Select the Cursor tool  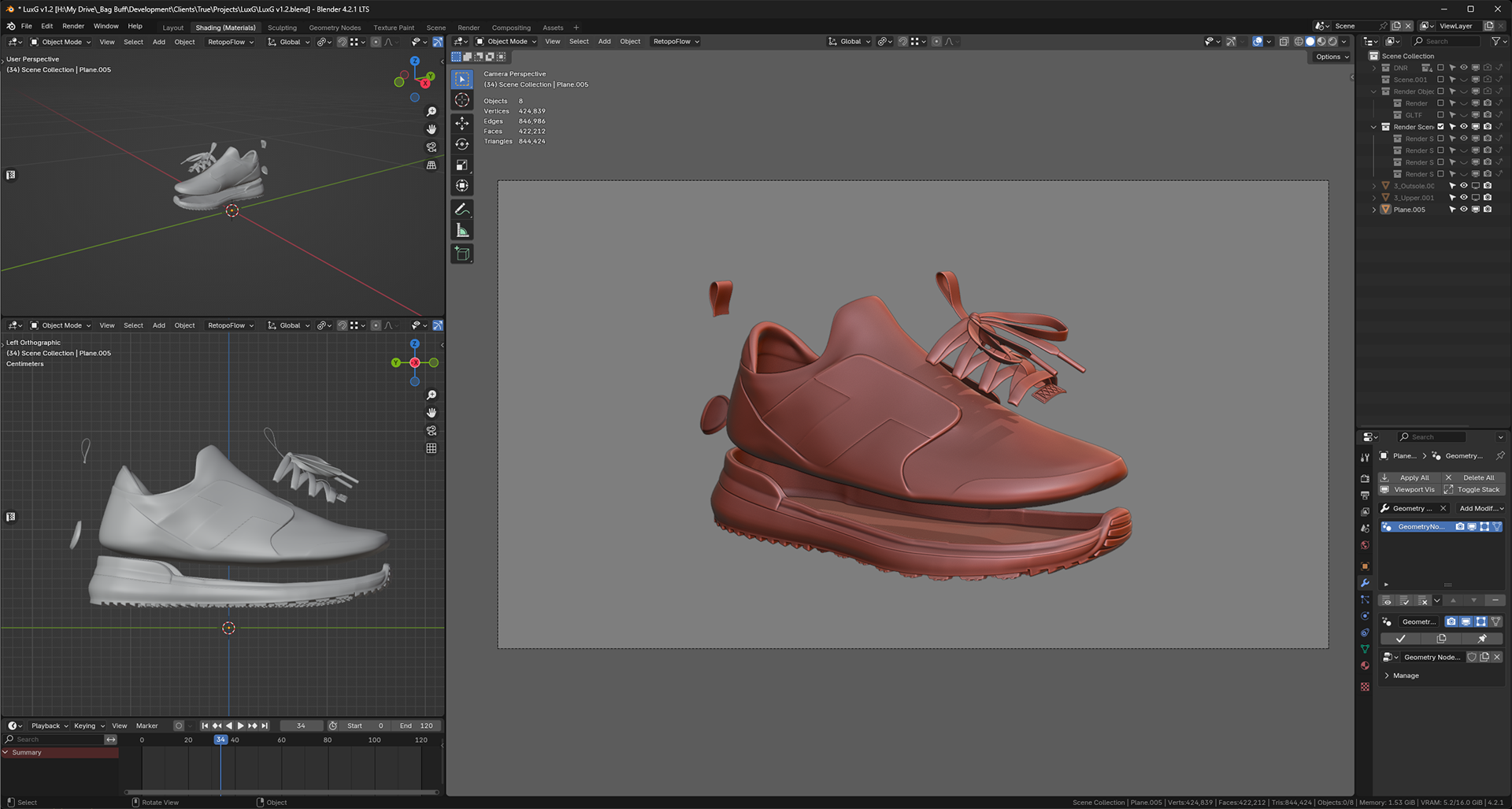pos(462,100)
